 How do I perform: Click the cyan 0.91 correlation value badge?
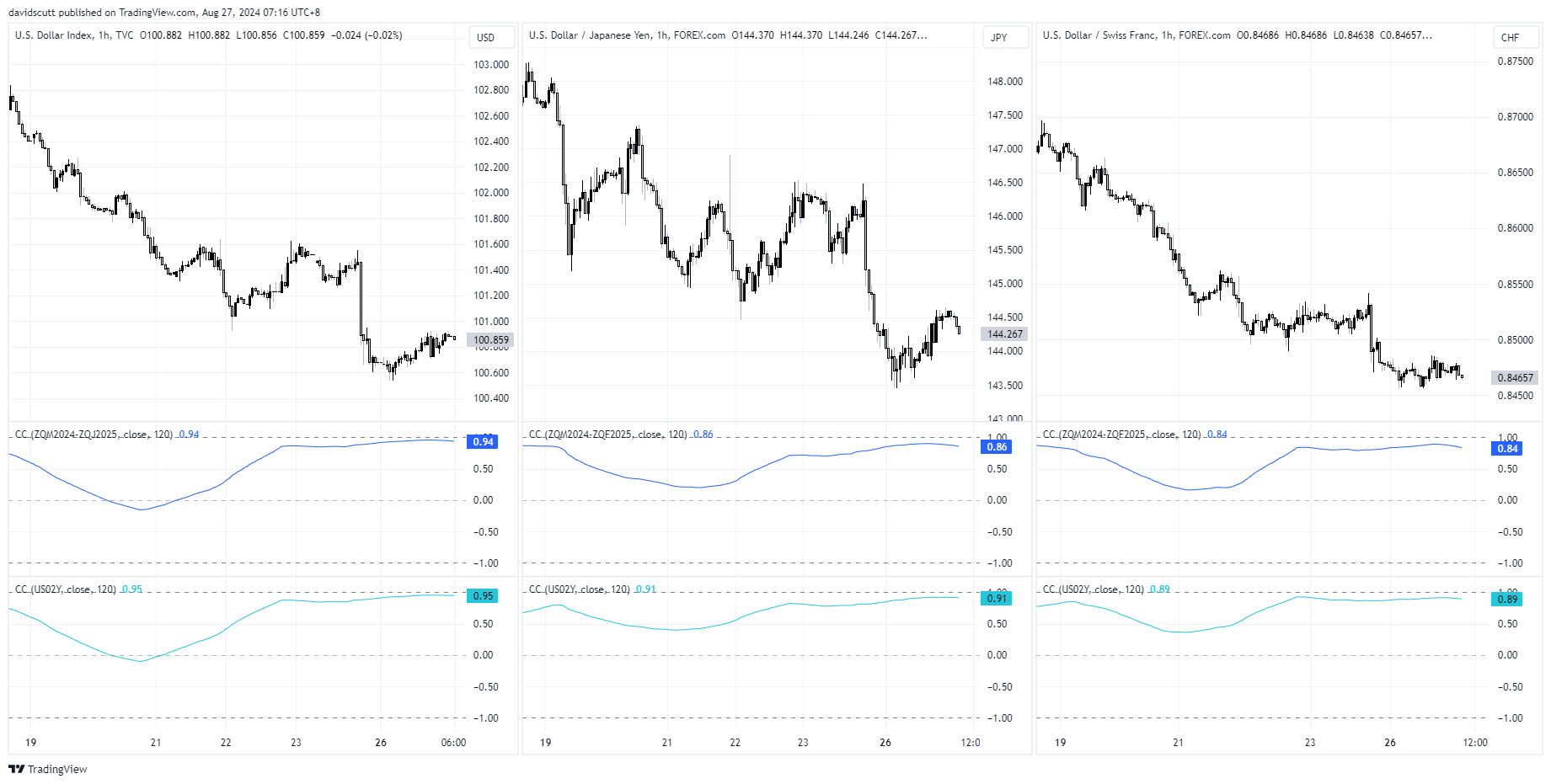click(x=997, y=599)
